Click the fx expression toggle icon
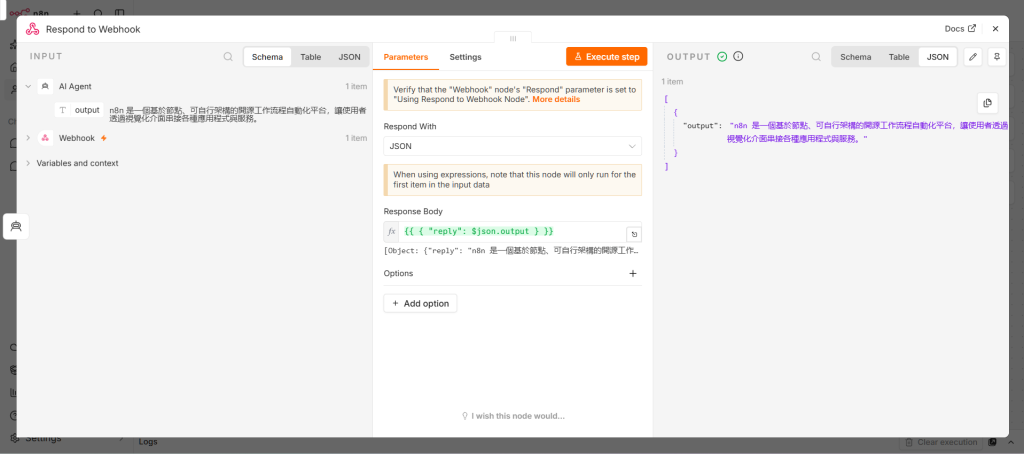 coord(392,232)
